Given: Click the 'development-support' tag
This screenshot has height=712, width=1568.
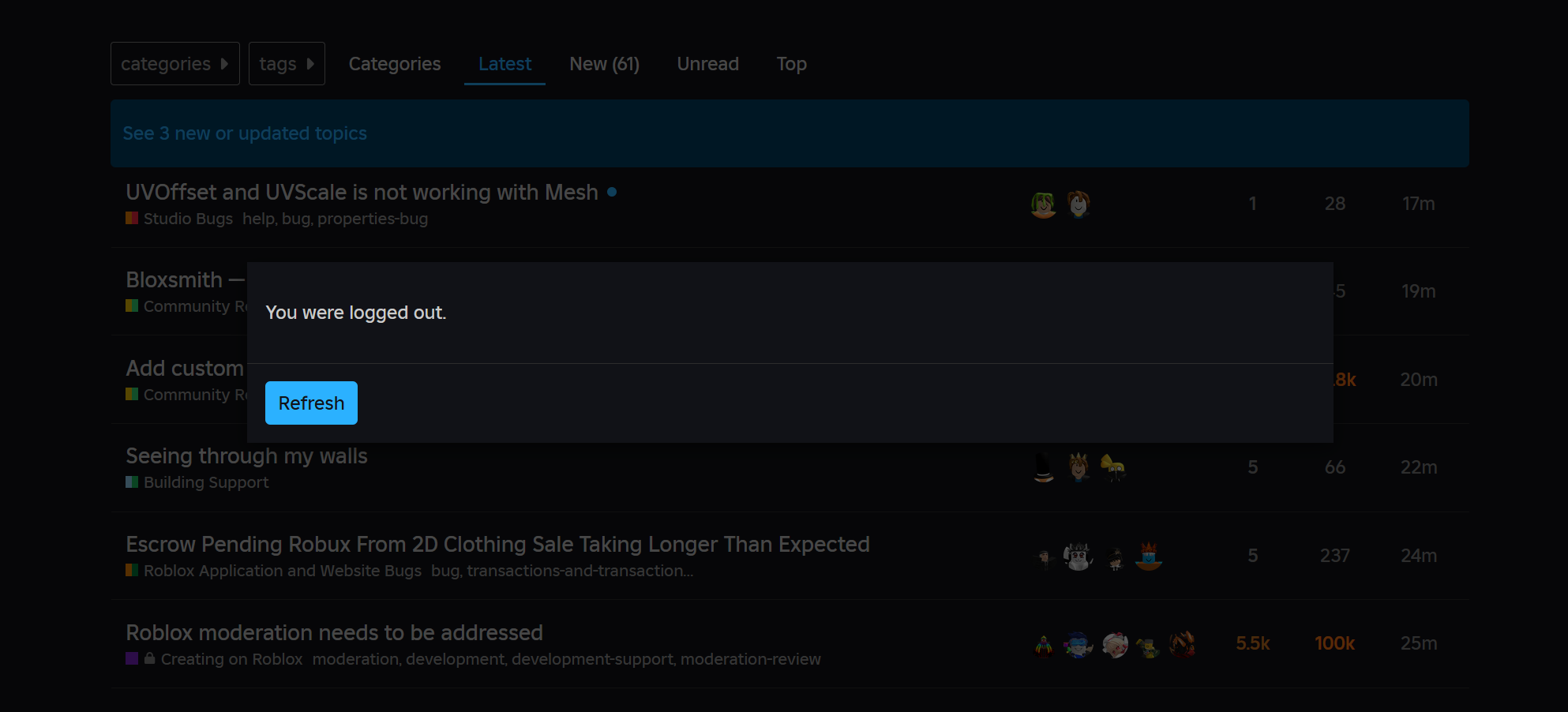Looking at the screenshot, I should coord(592,659).
